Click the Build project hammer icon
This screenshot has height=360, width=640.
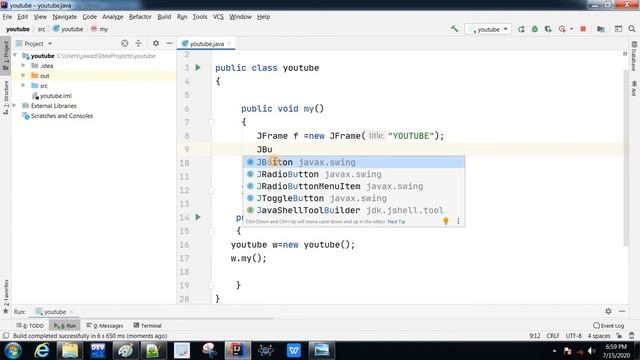click(454, 29)
